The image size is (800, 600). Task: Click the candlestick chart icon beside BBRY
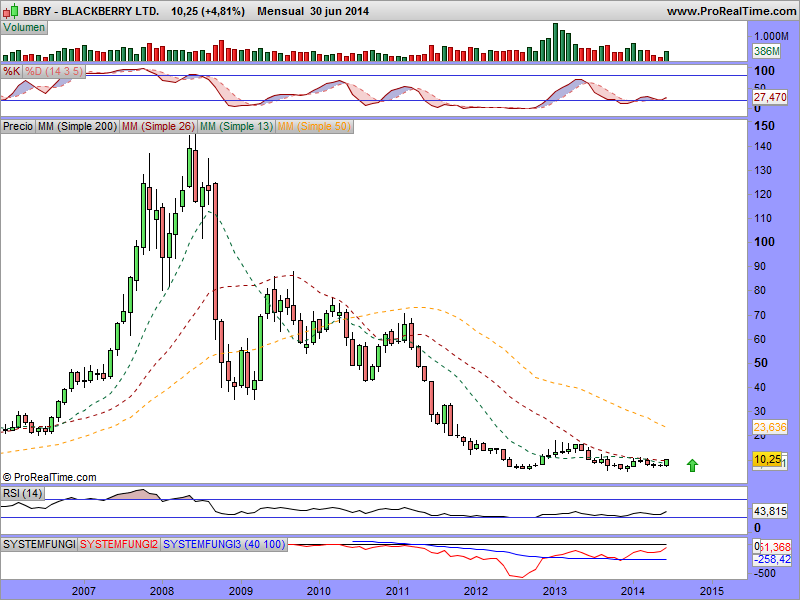pos(10,10)
